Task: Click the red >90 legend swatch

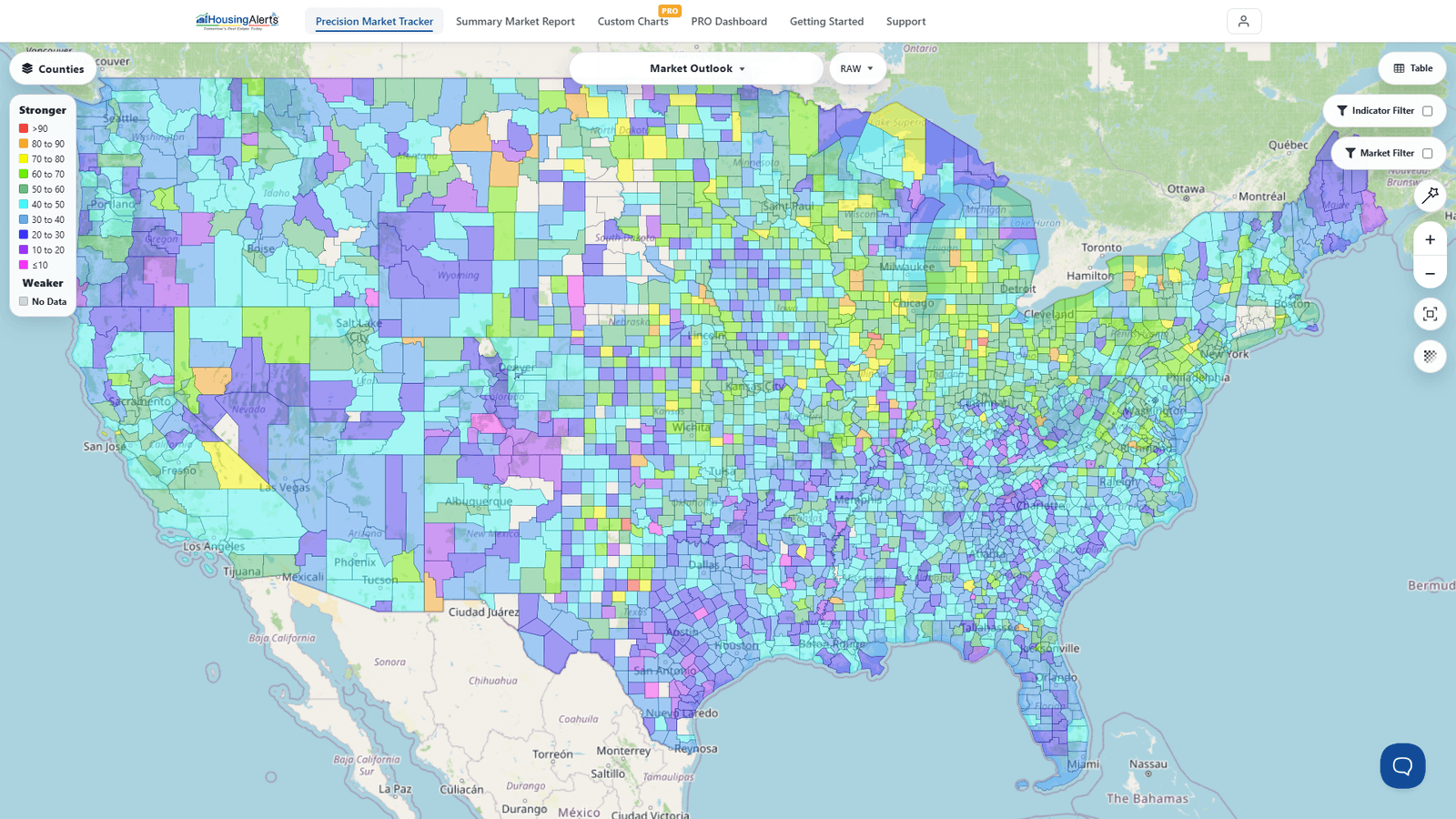Action: (24, 128)
